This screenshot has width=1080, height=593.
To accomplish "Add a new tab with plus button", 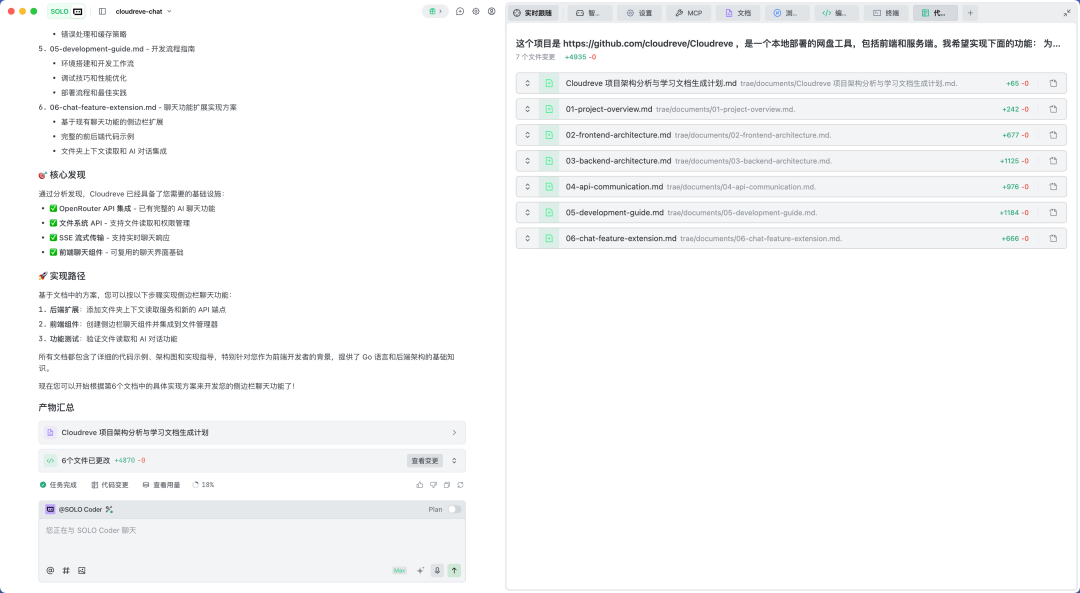I will click(x=970, y=13).
